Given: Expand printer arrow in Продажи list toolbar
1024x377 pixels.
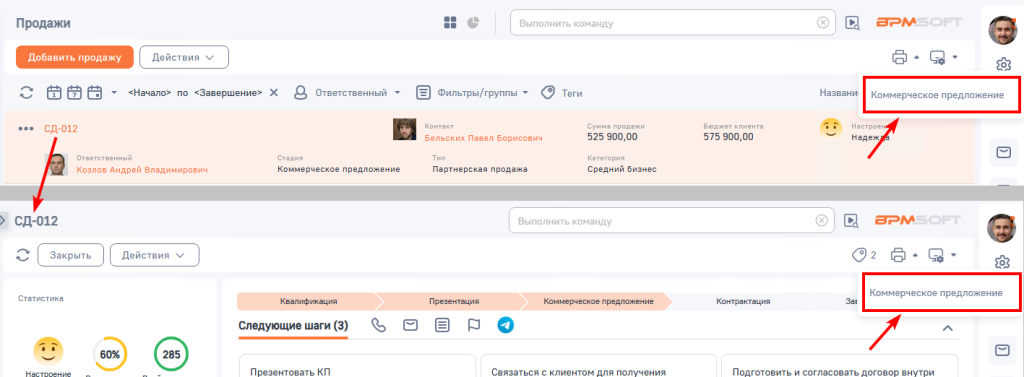Looking at the screenshot, I should [916, 57].
